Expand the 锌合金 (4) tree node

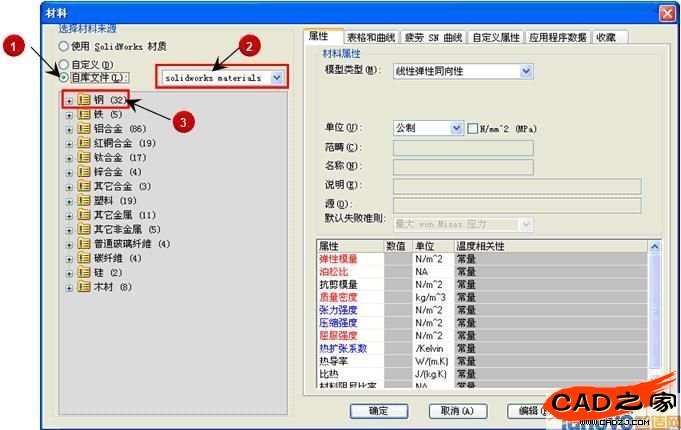(69, 172)
